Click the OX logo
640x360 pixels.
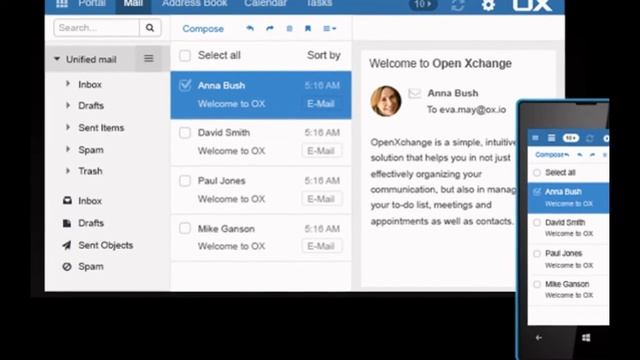[x=532, y=4]
